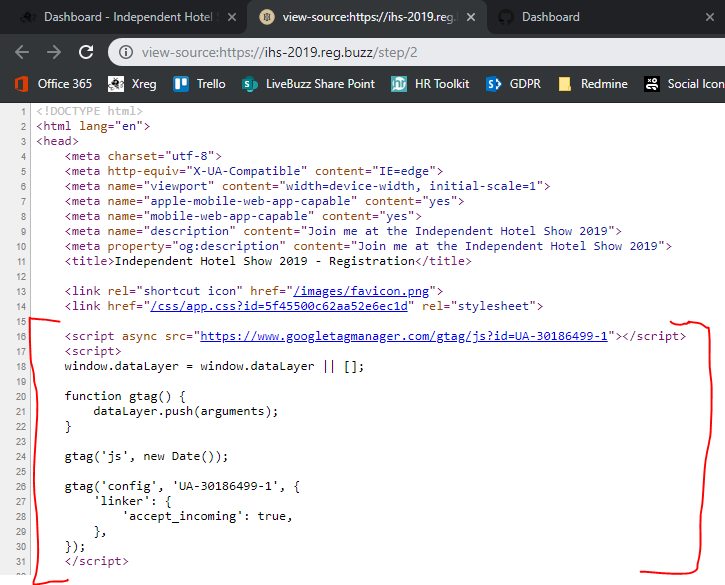
Task: Click the <head> tag on line 3
Action: pos(57,141)
